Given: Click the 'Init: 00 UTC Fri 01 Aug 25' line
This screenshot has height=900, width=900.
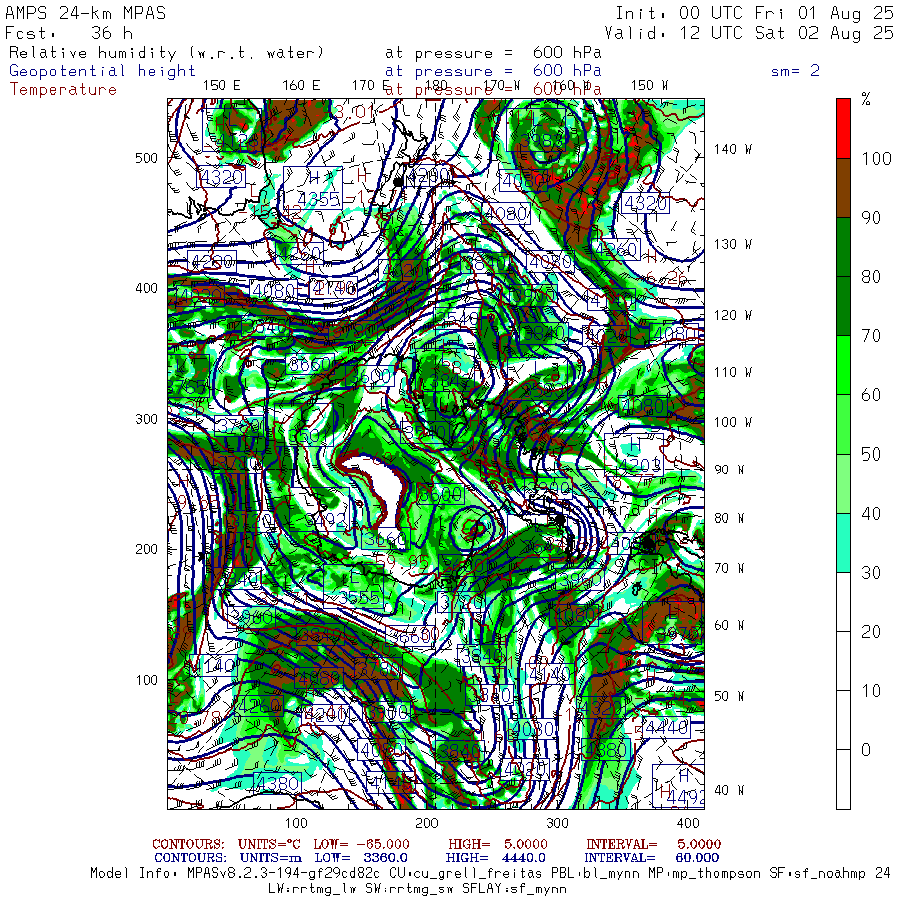Looking at the screenshot, I should coord(754,13).
